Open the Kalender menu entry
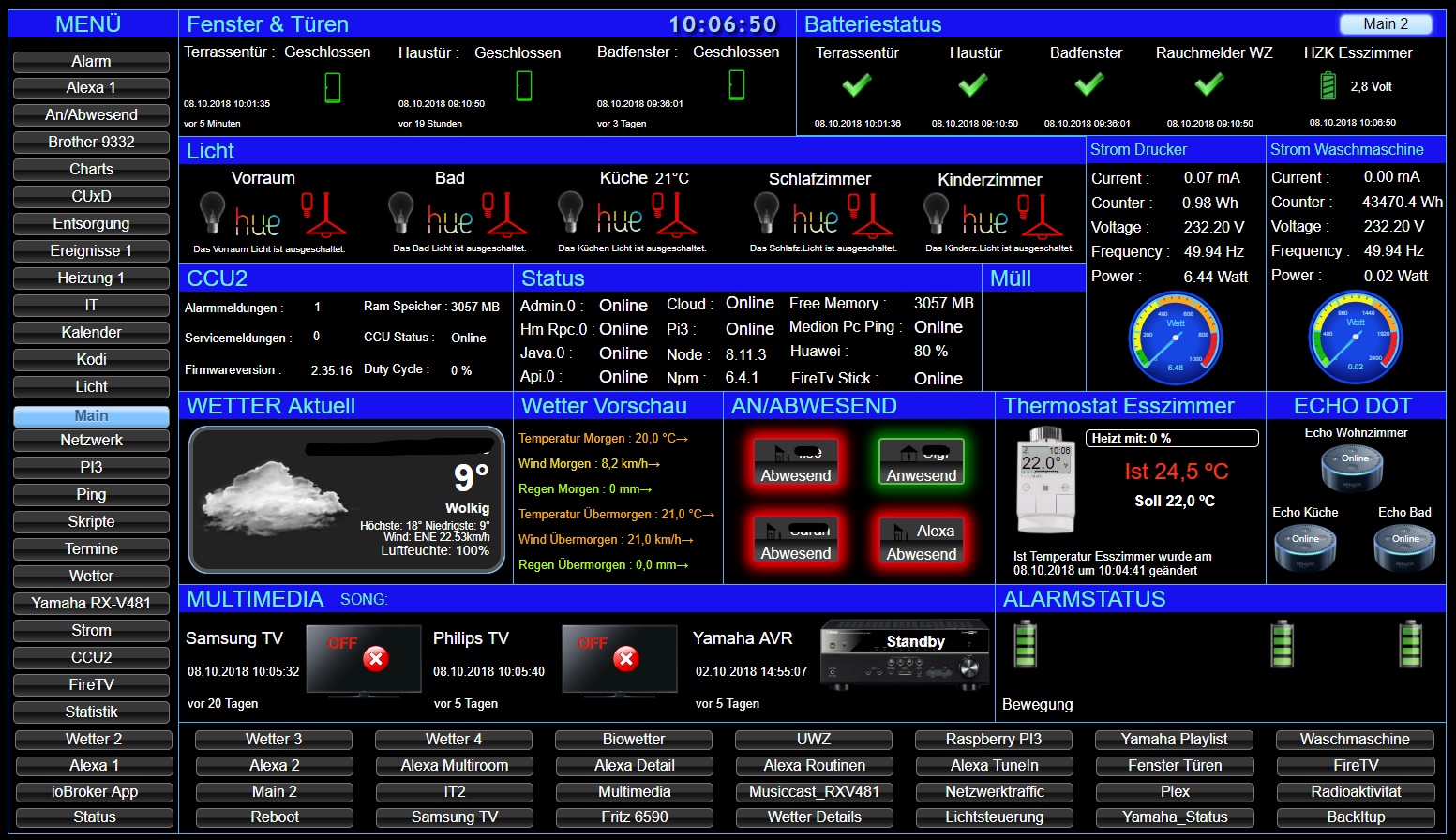The image size is (1456, 840). click(91, 333)
